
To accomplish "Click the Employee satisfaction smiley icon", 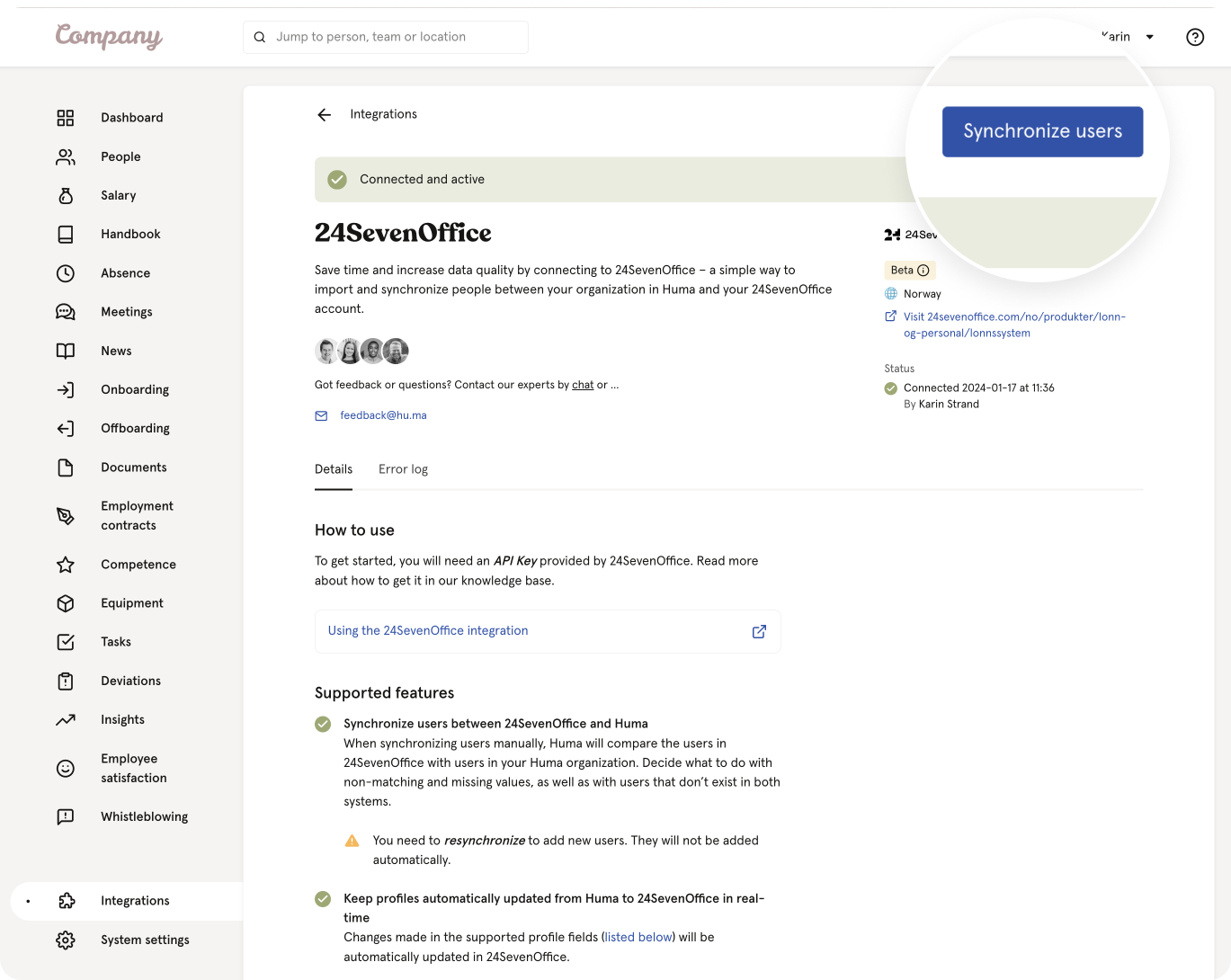I will [x=66, y=768].
